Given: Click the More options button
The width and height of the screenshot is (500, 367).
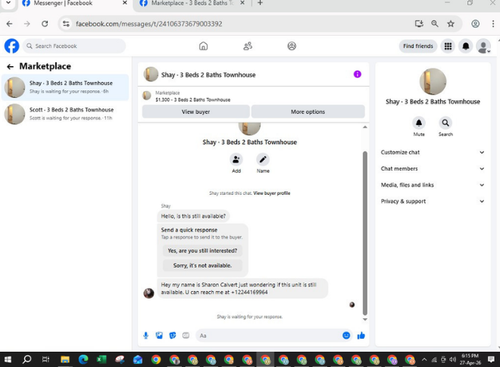Looking at the screenshot, I should click(x=308, y=112).
